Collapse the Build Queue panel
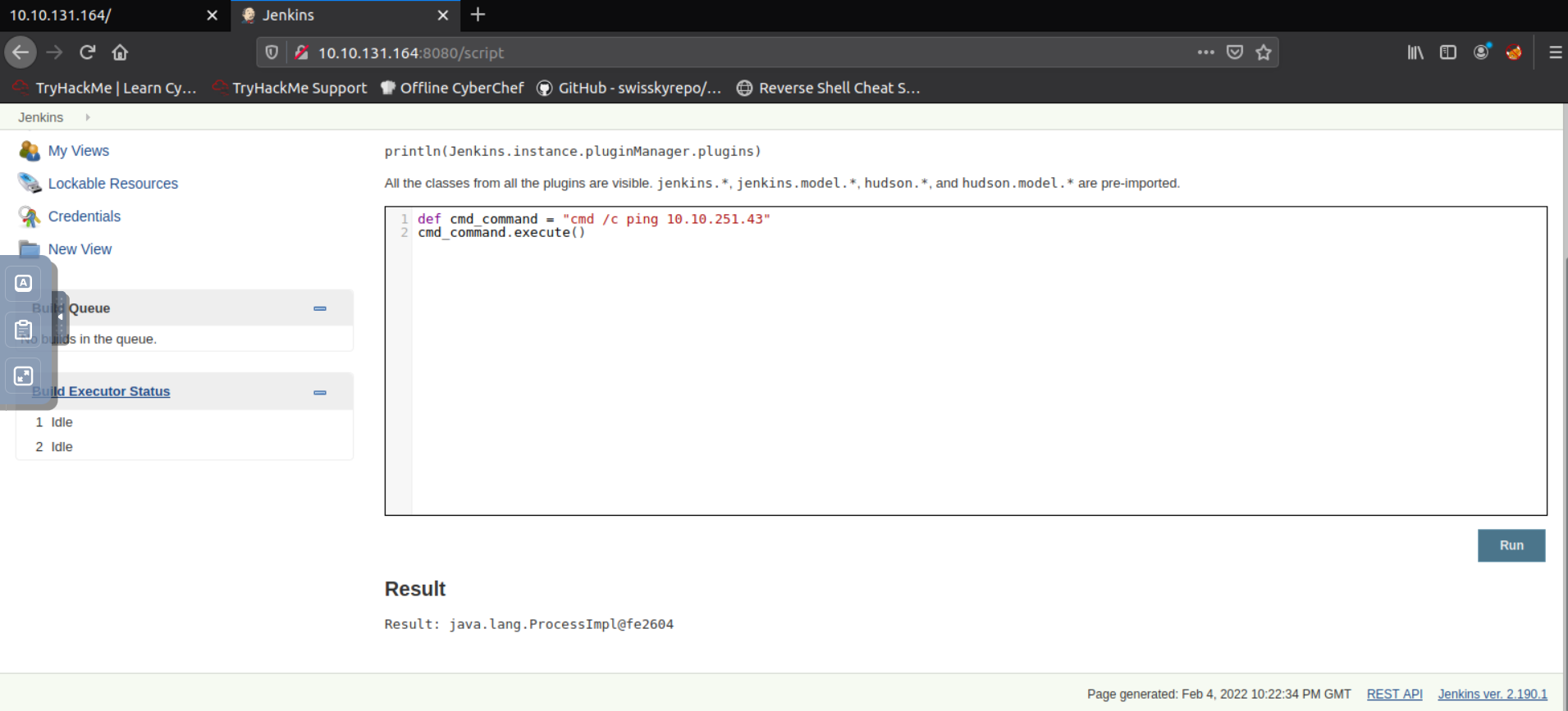This screenshot has height=711, width=1568. pos(320,308)
